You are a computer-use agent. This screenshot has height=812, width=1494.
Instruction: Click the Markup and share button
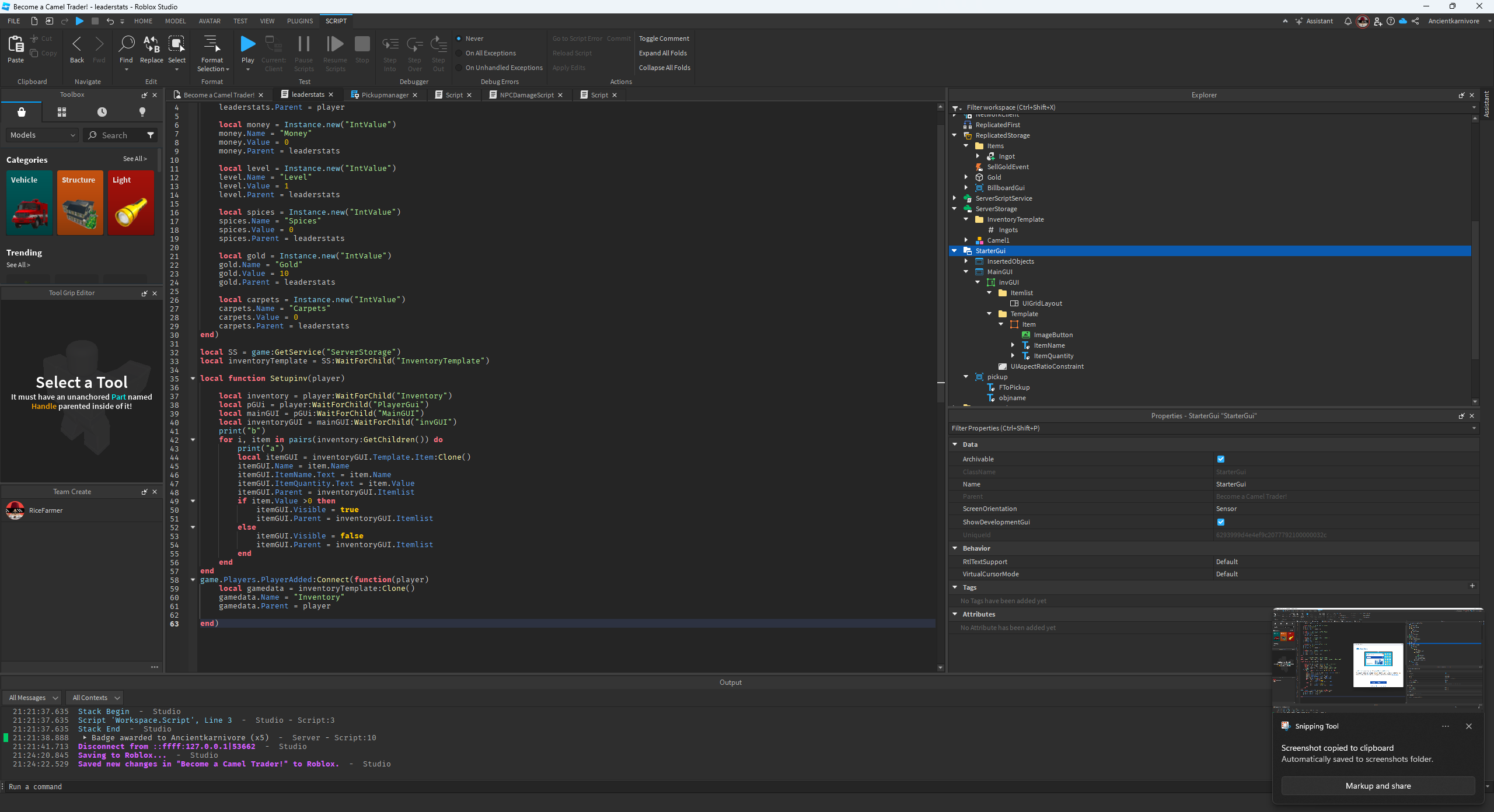[1378, 786]
